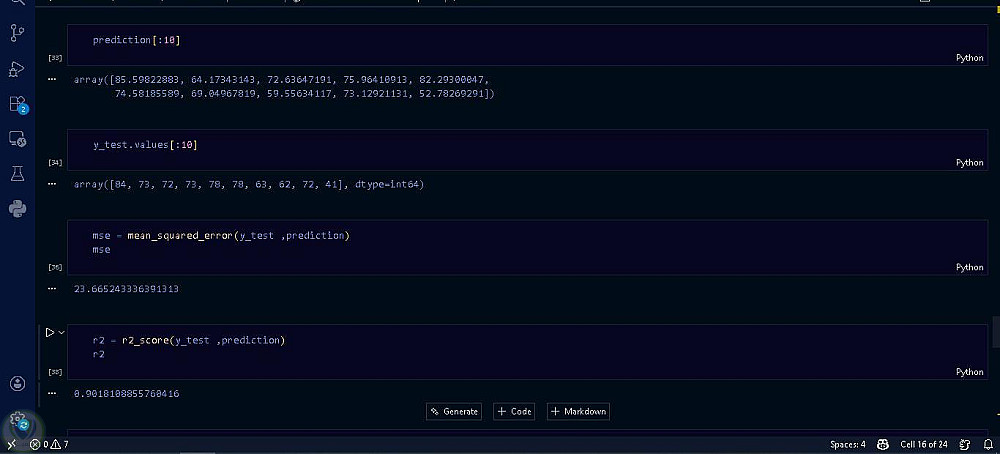Screen dimensions: 1000x454
Task: Click execution count [34] of y_test cell
Action: pyautogui.click(x=55, y=163)
